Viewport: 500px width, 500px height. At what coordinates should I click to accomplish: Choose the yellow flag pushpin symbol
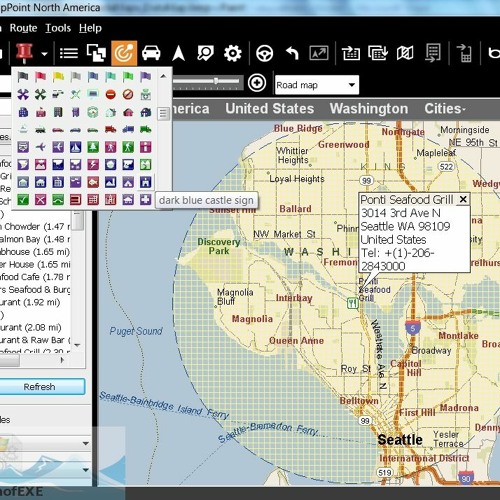58,77
